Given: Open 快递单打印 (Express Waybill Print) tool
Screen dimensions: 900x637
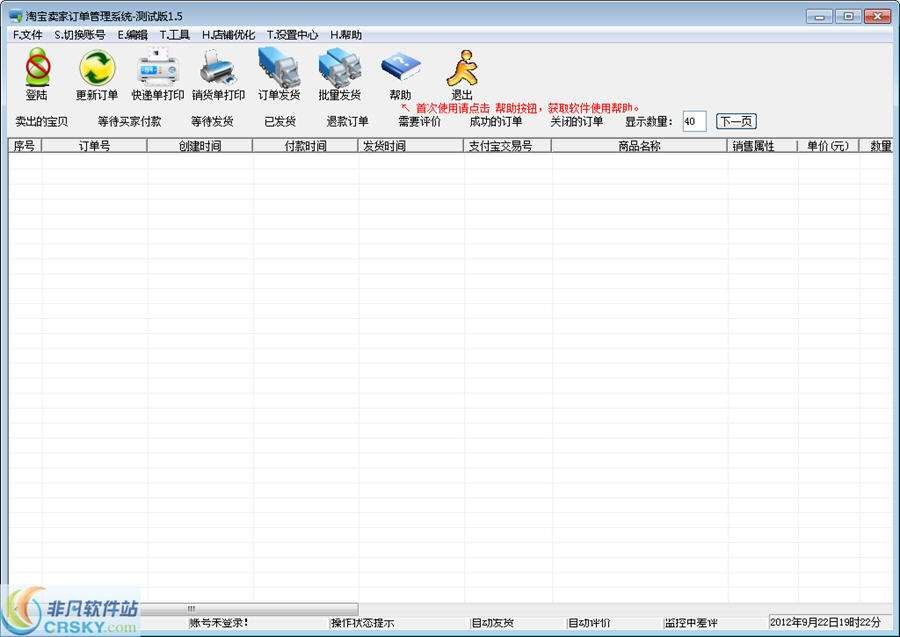Looking at the screenshot, I should click(x=158, y=75).
